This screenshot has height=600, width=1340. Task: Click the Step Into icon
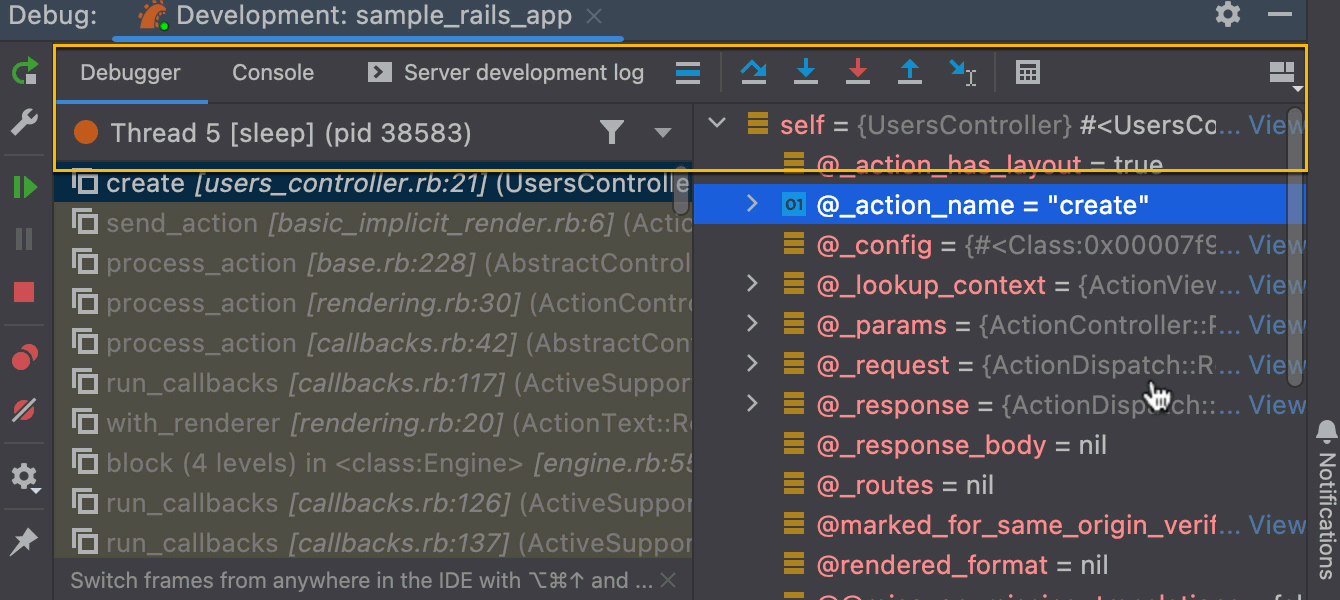[x=806, y=72]
